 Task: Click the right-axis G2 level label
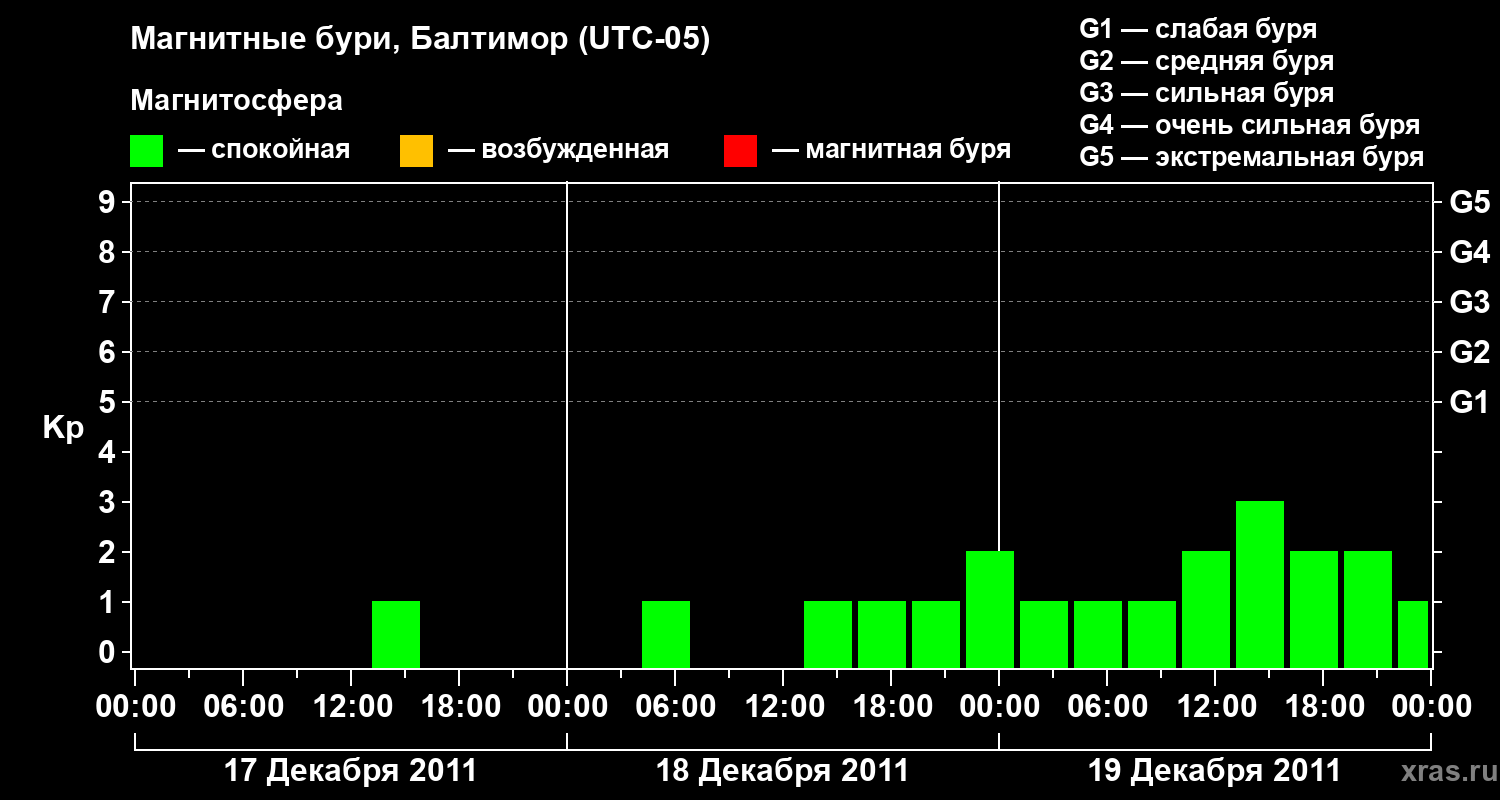(1470, 353)
